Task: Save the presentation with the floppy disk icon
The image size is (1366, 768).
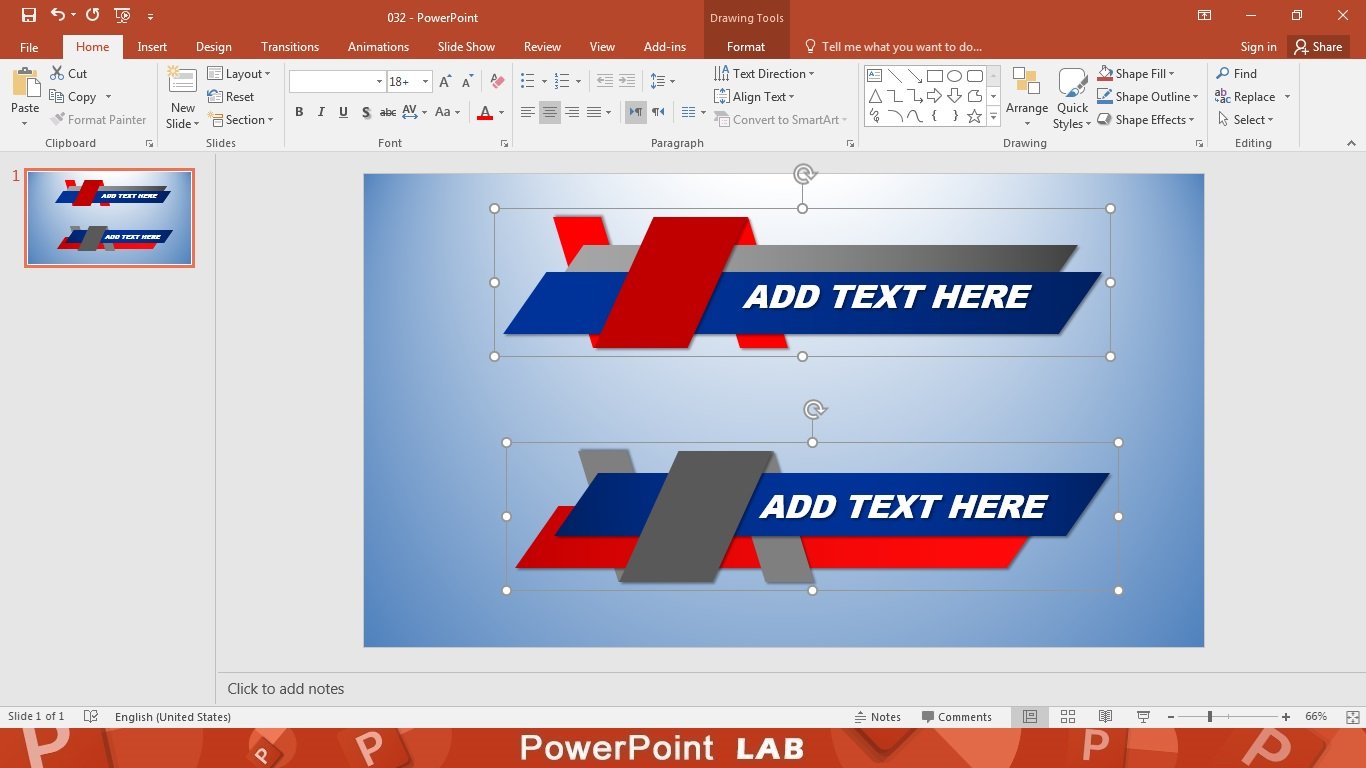Action: click(x=29, y=16)
